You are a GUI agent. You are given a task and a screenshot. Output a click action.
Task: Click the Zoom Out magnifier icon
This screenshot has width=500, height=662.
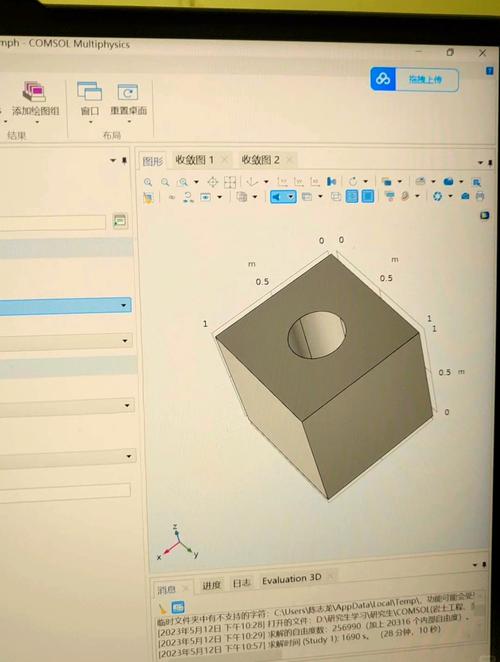coord(165,182)
